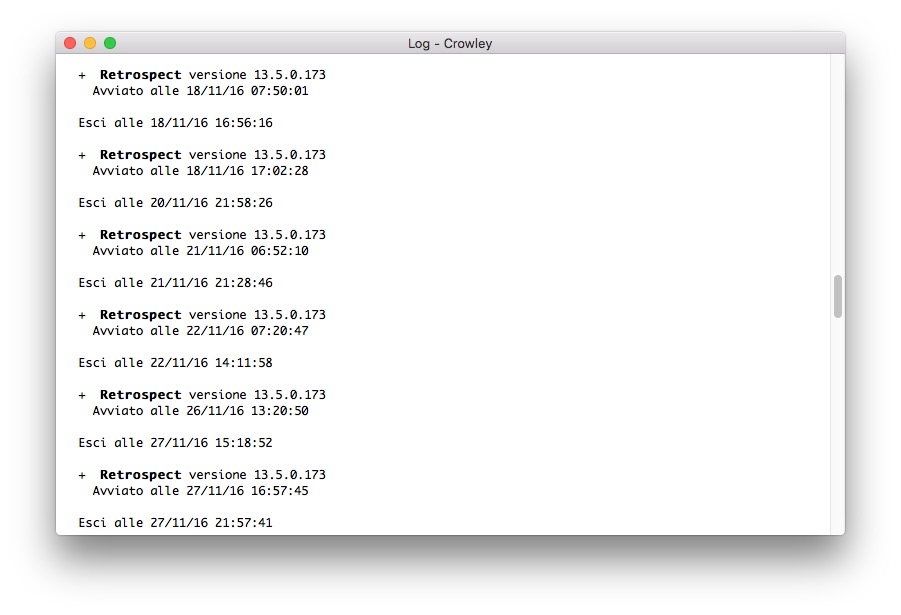Image resolution: width=901 pixels, height=615 pixels.
Task: Close the Log - Crowley window
Action: click(x=70, y=43)
